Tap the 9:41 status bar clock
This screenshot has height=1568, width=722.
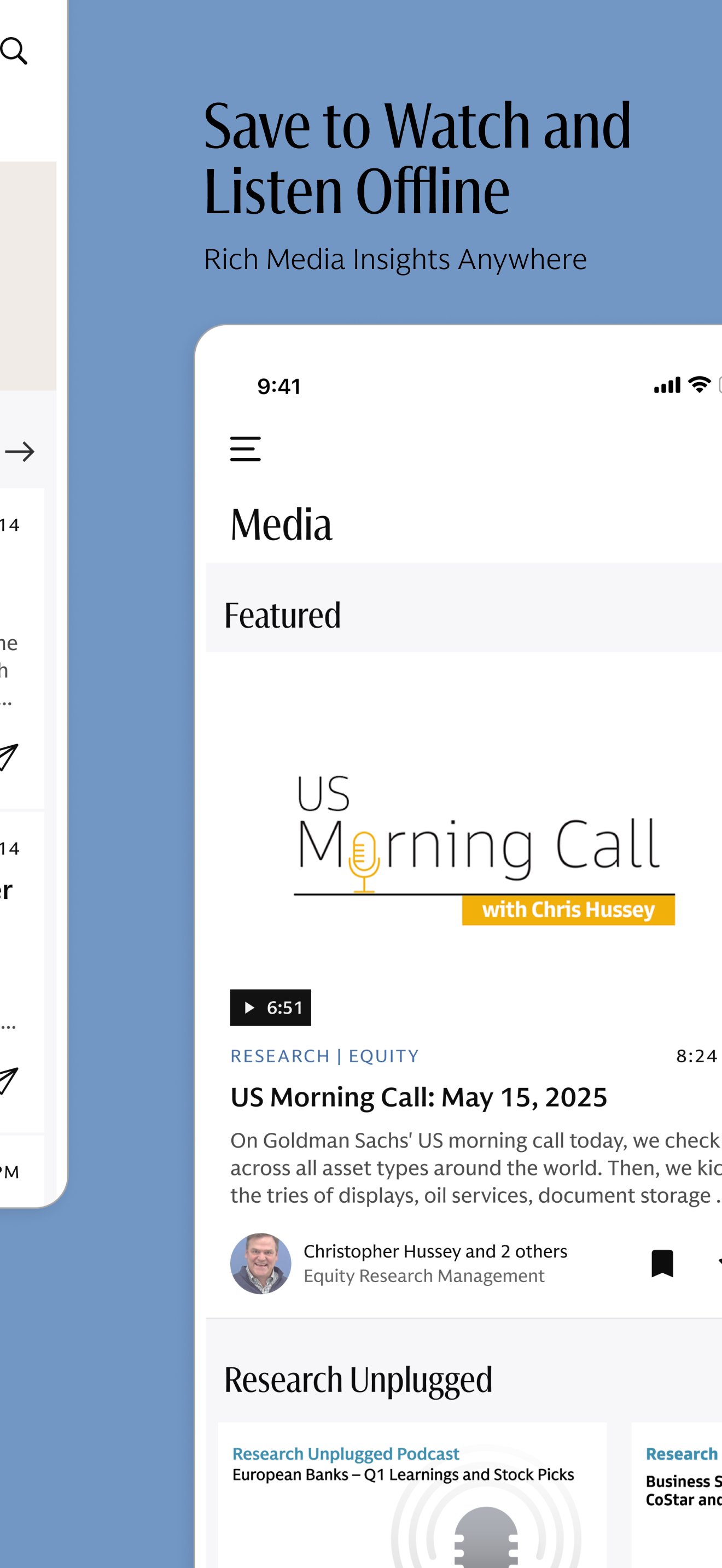point(280,387)
